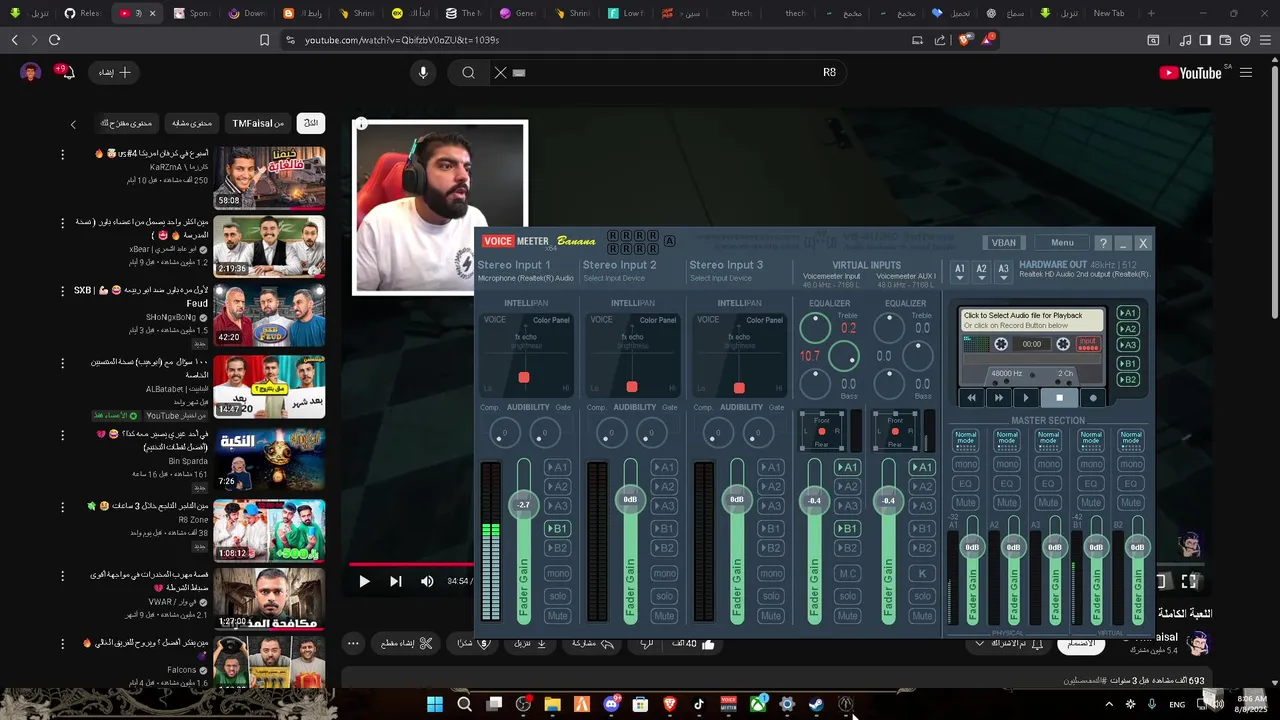Open File Explorer from the taskbar

[x=552, y=704]
